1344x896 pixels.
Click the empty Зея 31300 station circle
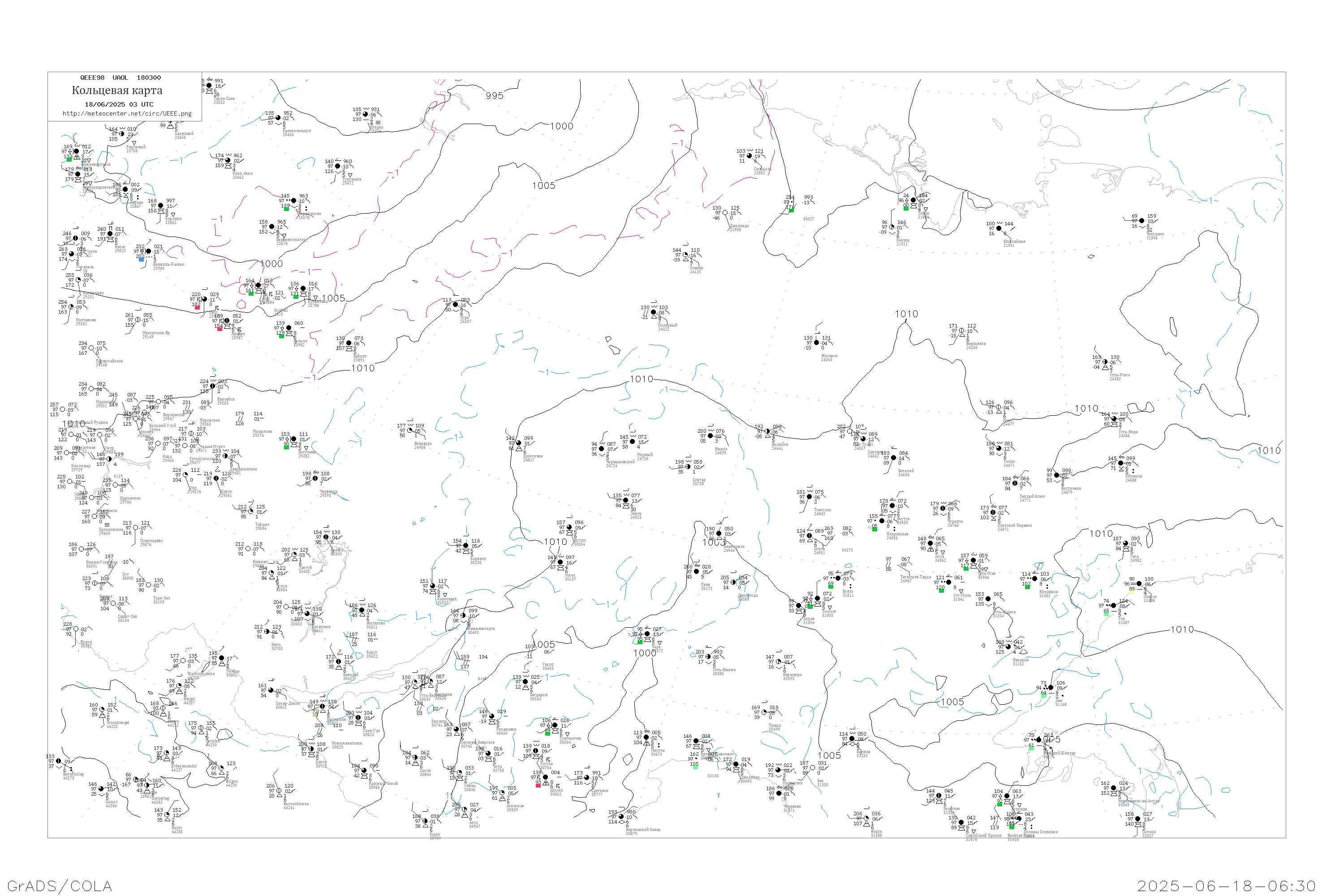812,768
